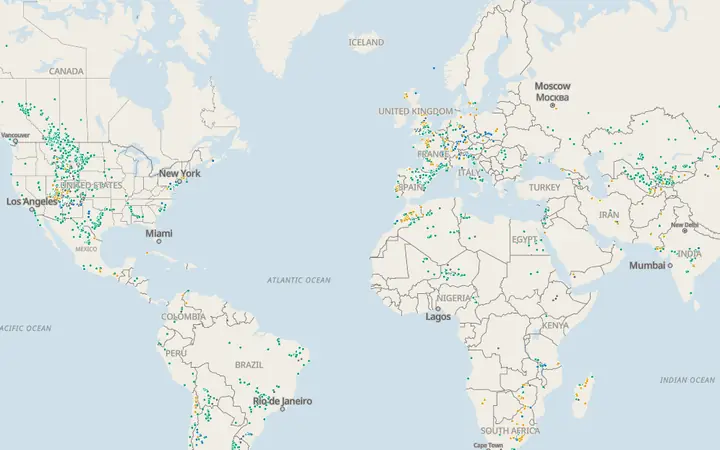Select the FRANCE country label
This screenshot has height=450, width=720.
click(x=433, y=154)
